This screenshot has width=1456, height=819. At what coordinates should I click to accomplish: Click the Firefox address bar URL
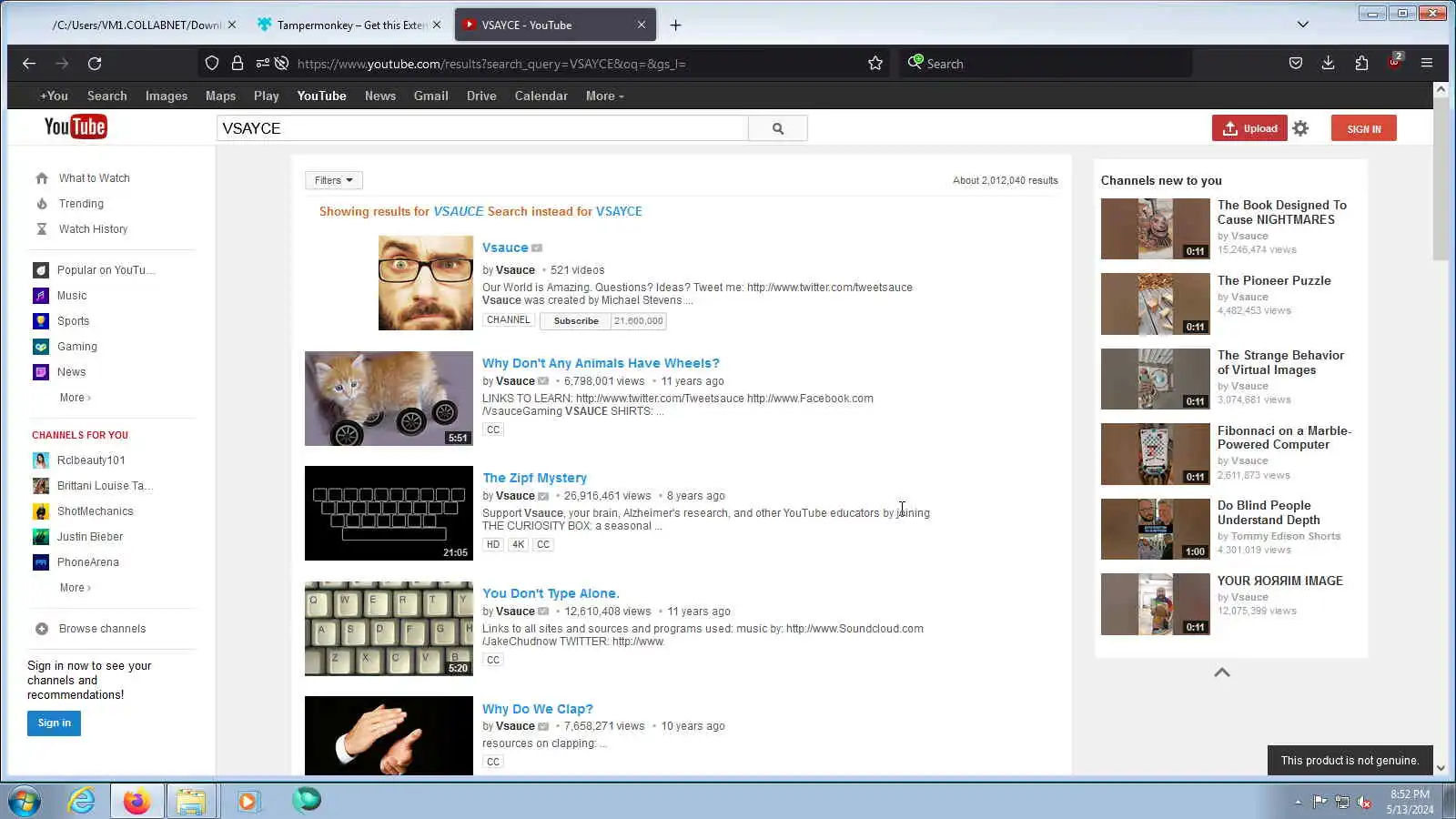pyautogui.click(x=491, y=64)
